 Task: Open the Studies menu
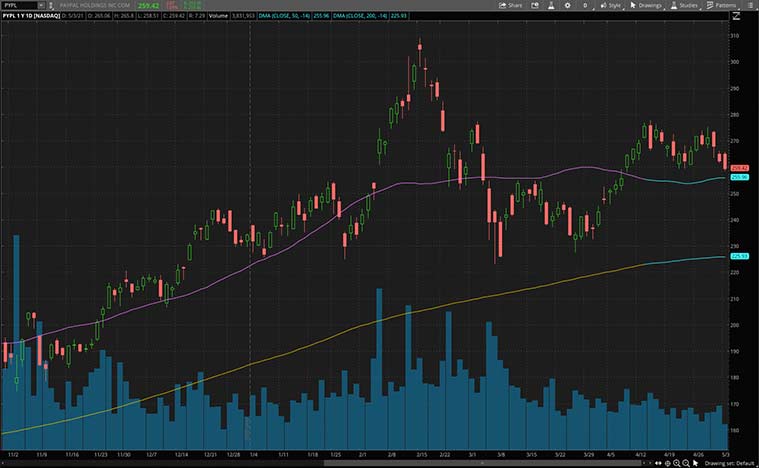click(x=685, y=5)
